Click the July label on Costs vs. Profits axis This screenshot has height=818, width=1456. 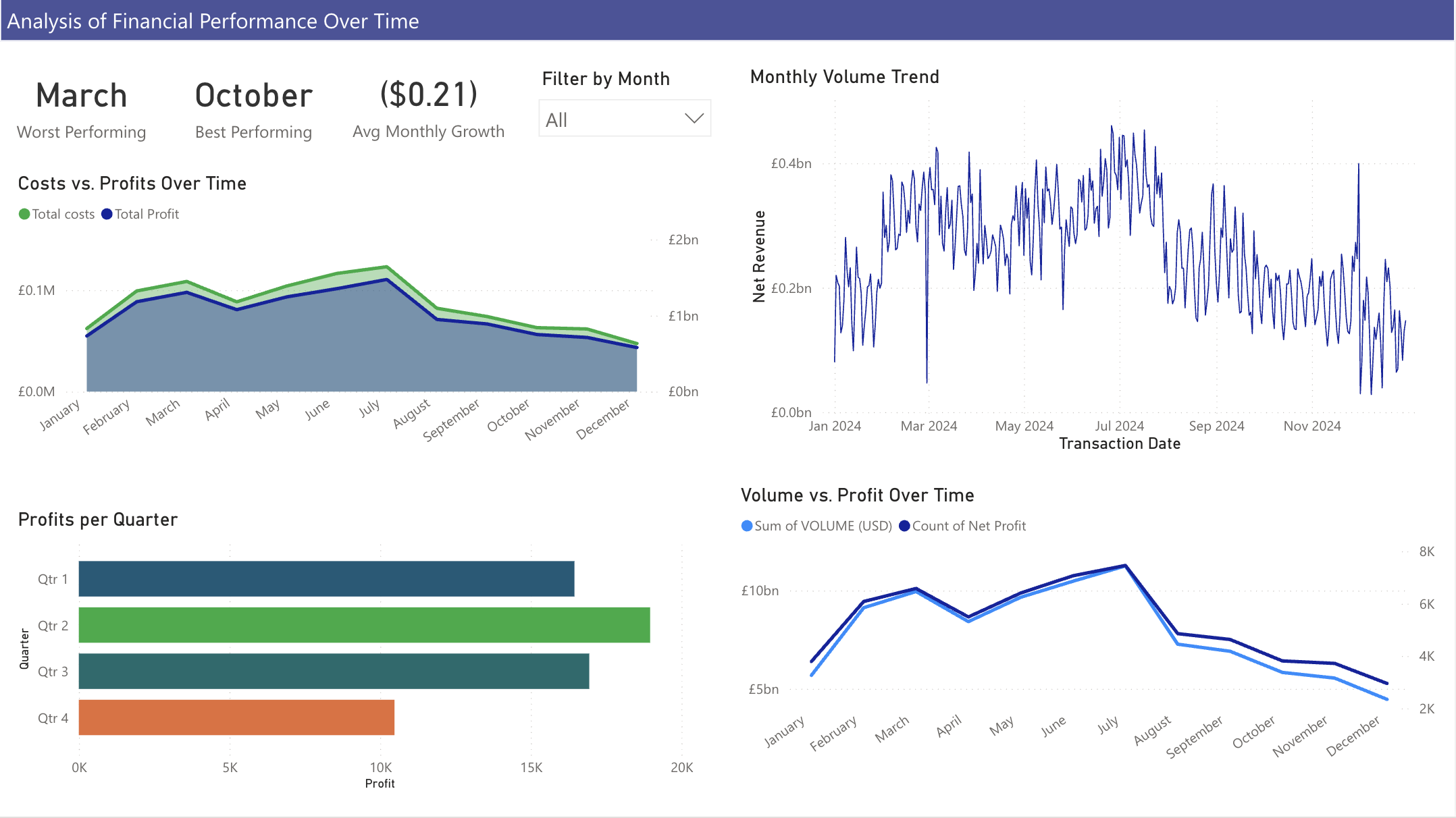coord(369,408)
